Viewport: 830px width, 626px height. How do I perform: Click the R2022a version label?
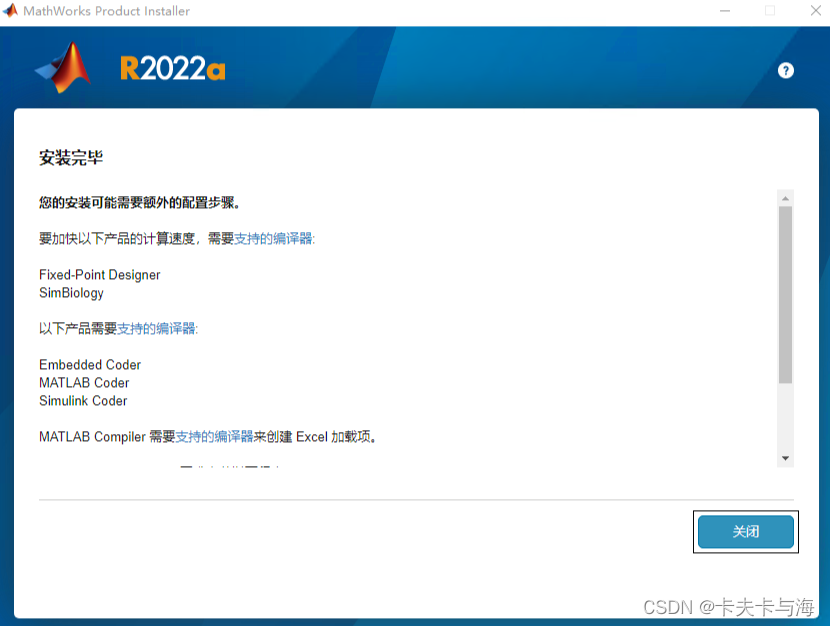click(x=173, y=69)
